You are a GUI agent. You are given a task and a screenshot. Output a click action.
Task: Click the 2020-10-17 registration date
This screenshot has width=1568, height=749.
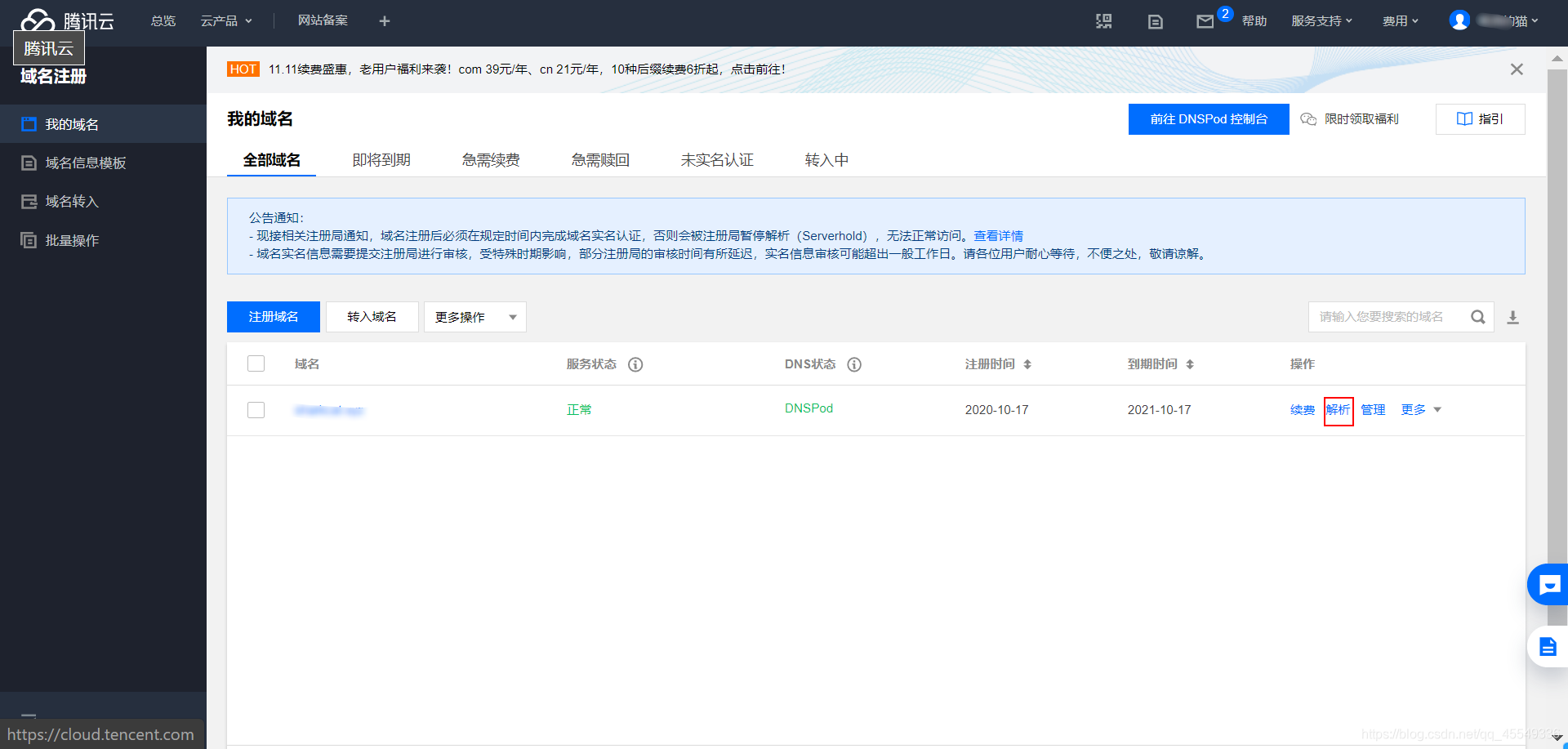(996, 410)
